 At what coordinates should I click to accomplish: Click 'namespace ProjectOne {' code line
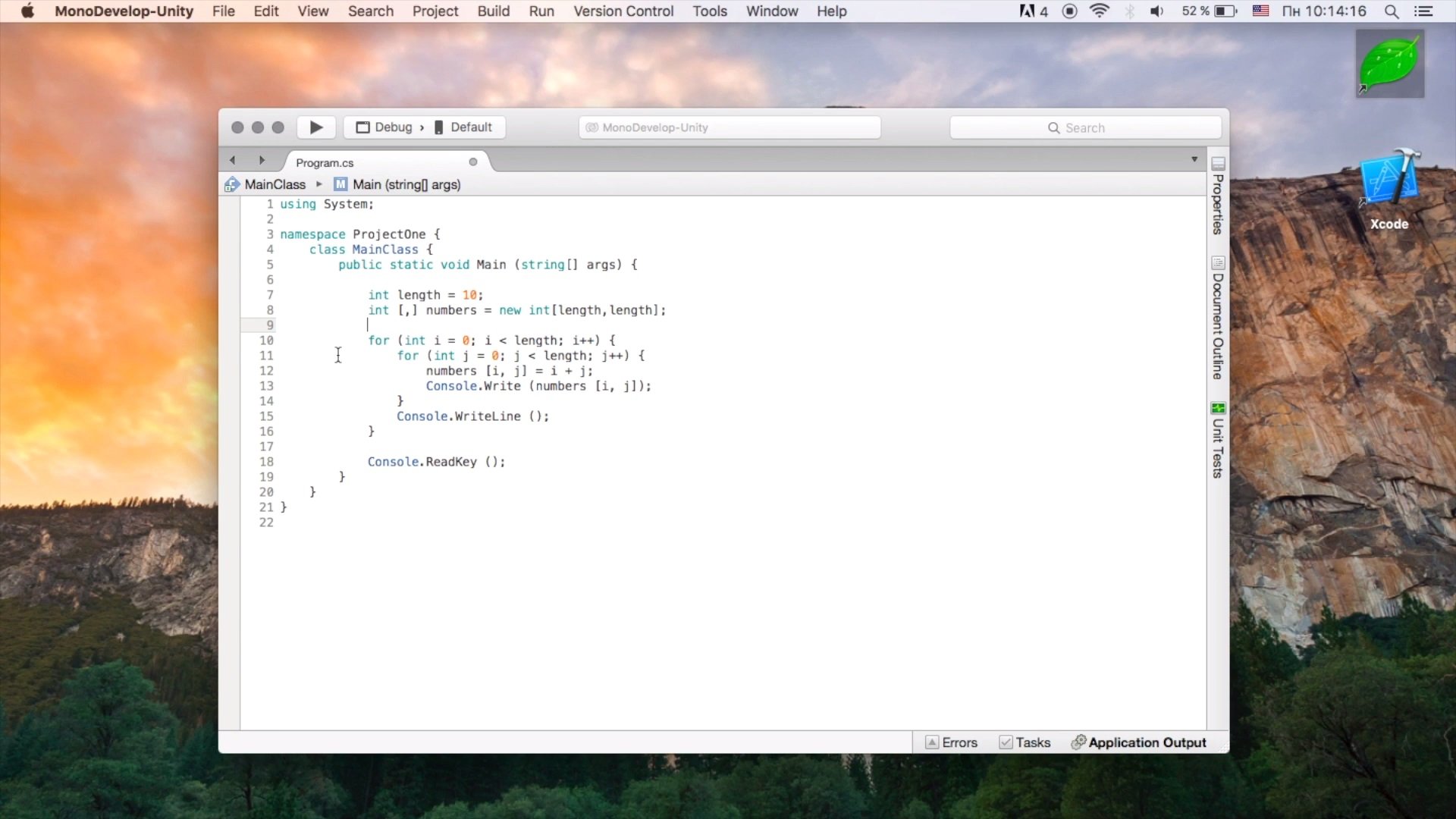click(x=360, y=234)
